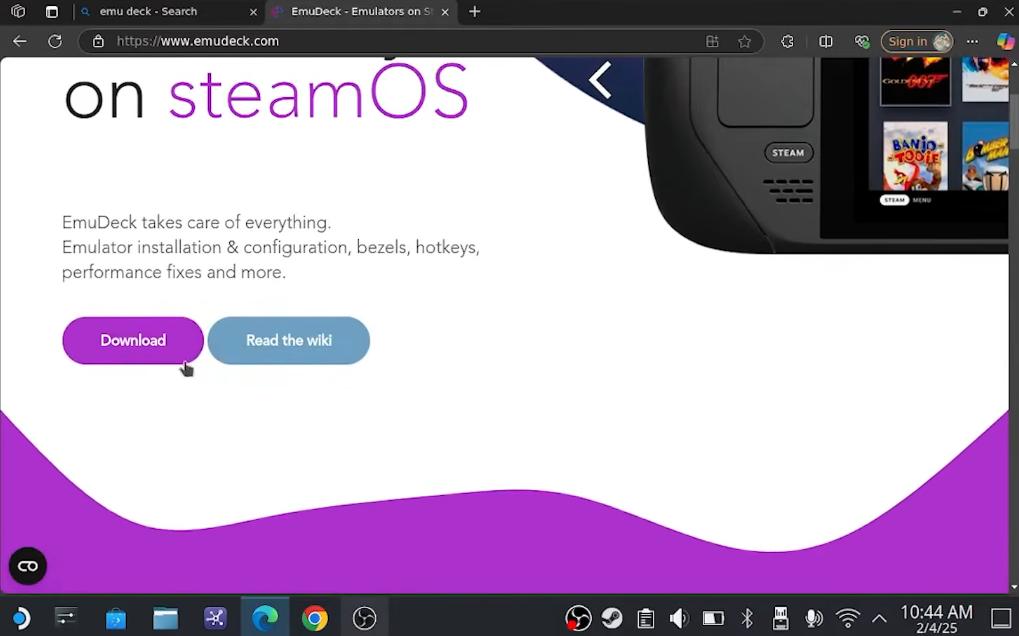
Task: Open app available icon in address bar
Action: point(712,42)
